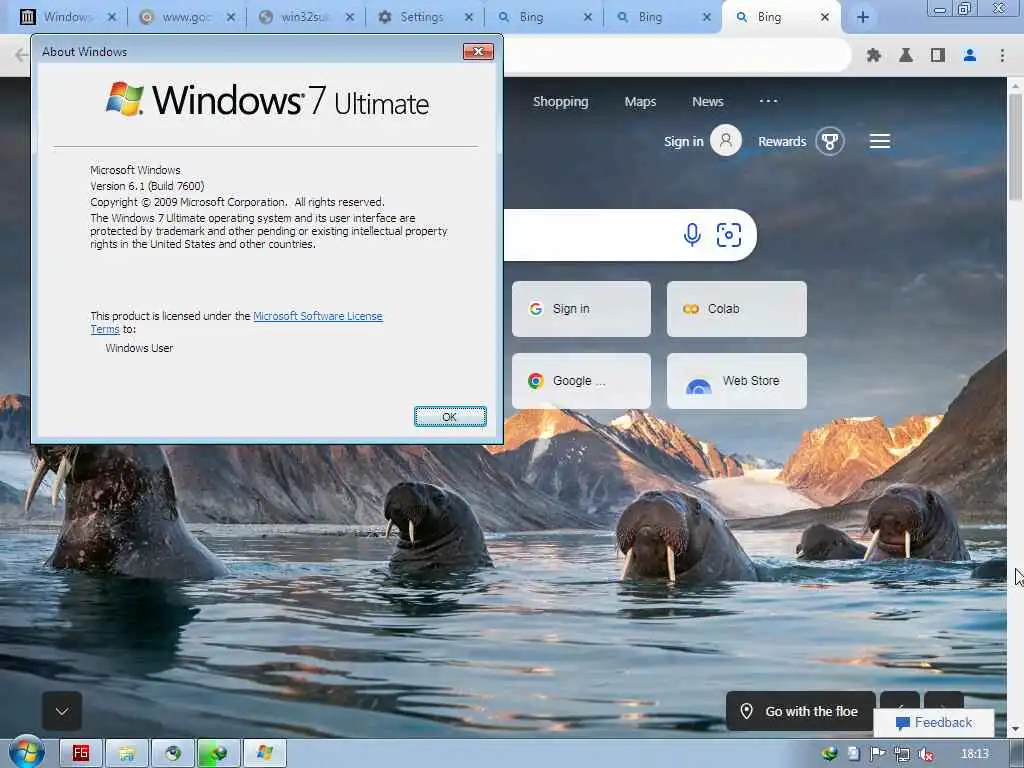This screenshot has height=768, width=1024.
Task: Open the Google Sign in shortcut tile
Action: pos(581,309)
